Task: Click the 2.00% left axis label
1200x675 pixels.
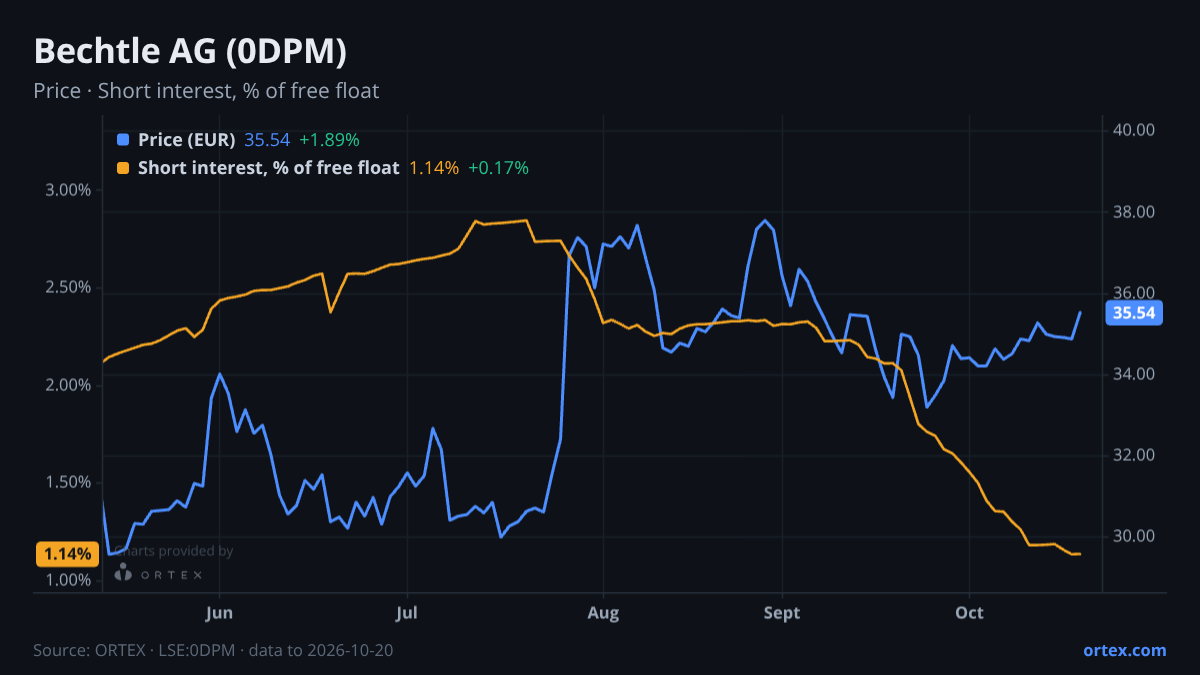Action: click(68, 385)
